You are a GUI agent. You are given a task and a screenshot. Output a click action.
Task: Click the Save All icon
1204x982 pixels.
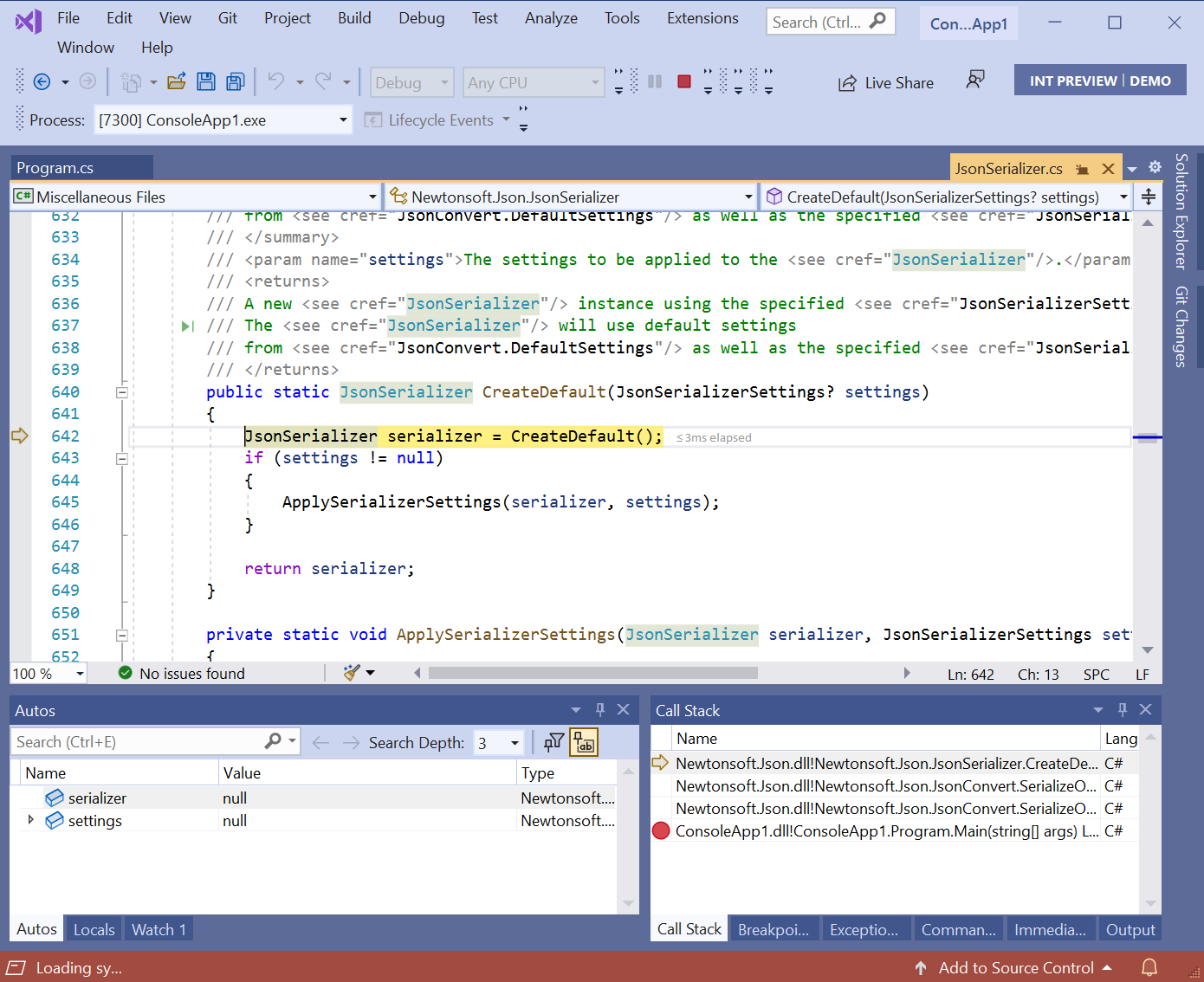tap(235, 82)
